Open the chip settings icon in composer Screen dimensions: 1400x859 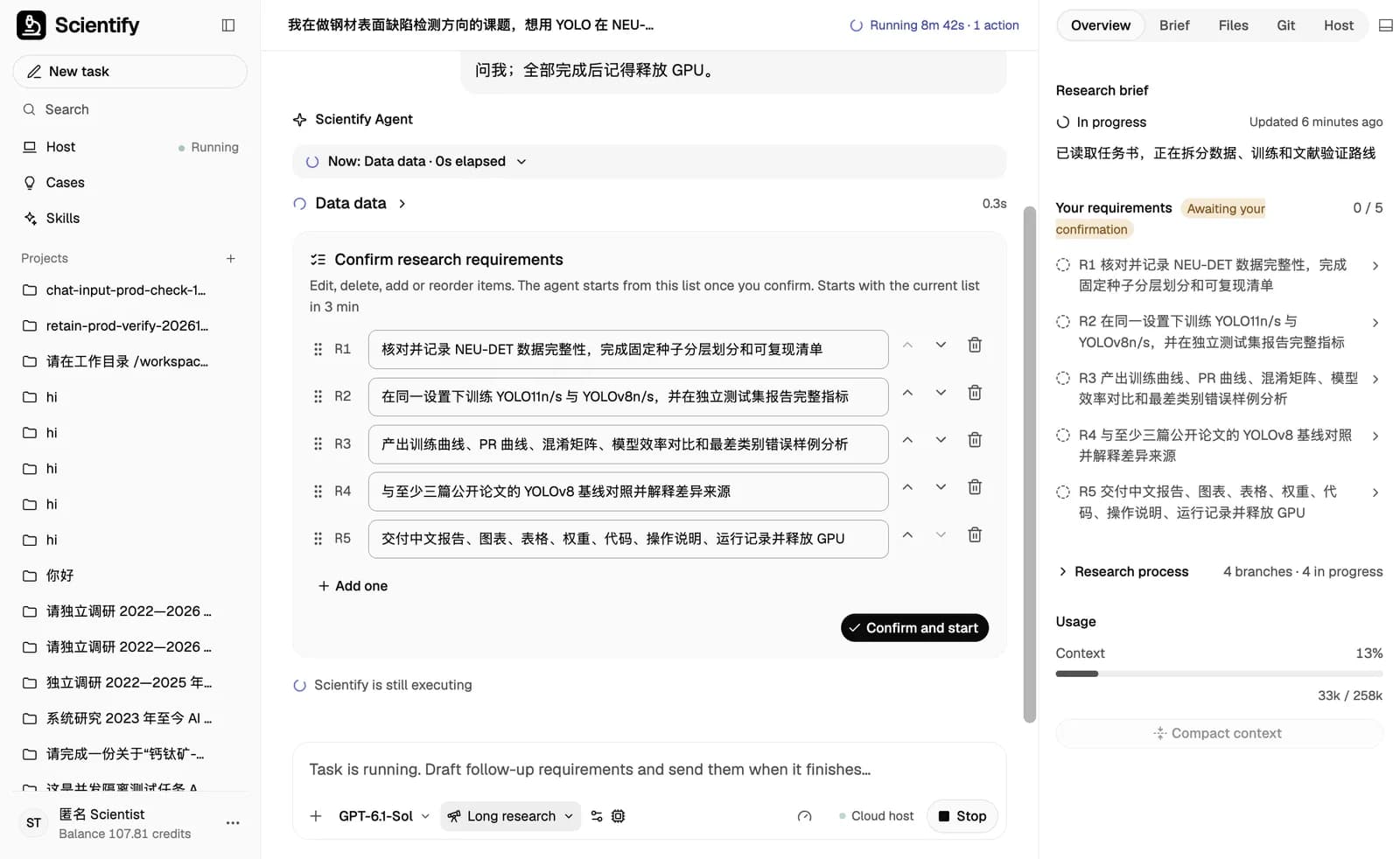tap(619, 816)
